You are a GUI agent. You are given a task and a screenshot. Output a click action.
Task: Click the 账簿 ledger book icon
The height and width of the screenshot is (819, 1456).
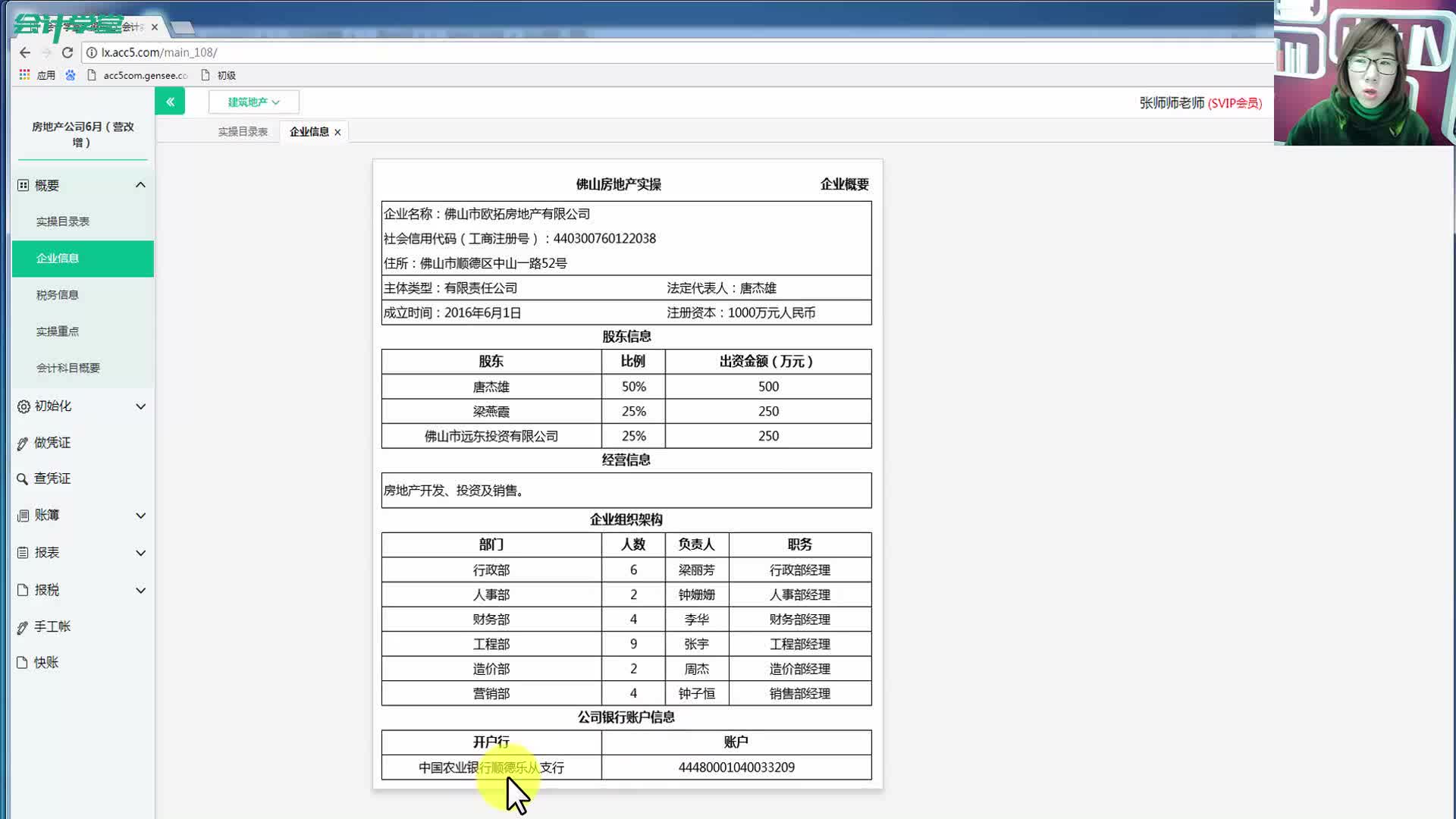pyautogui.click(x=23, y=515)
